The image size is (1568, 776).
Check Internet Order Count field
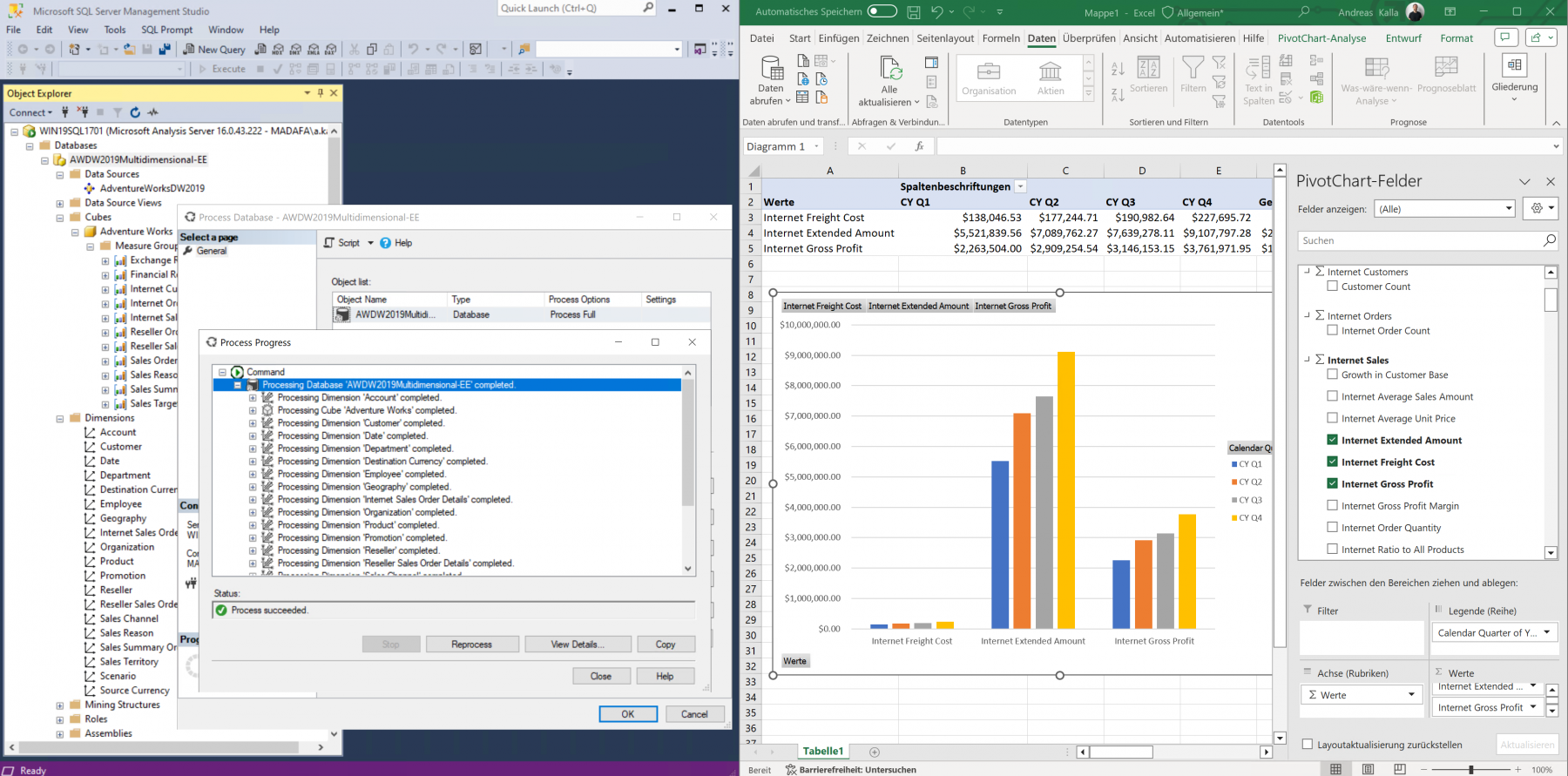point(1332,330)
